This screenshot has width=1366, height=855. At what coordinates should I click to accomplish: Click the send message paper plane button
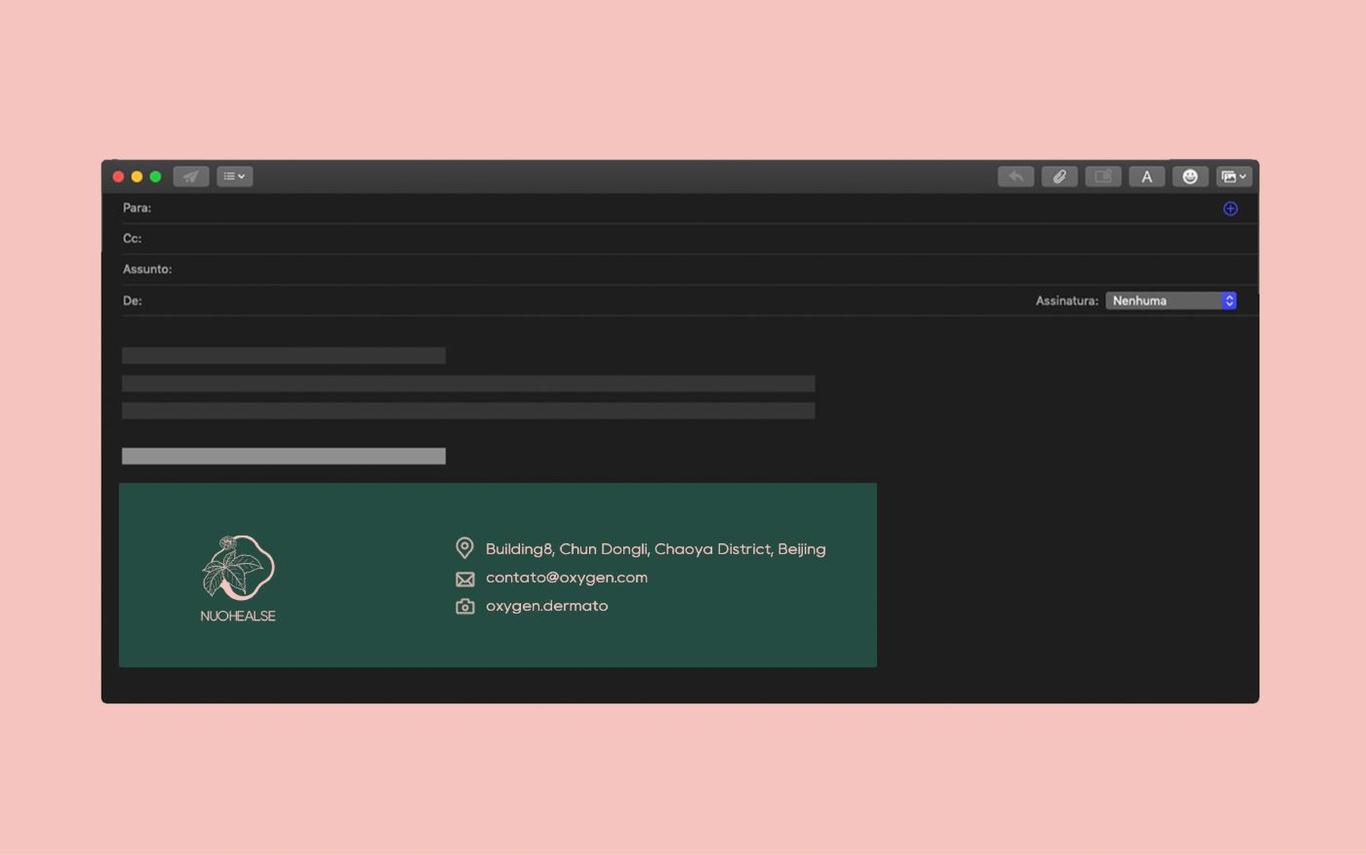click(190, 177)
